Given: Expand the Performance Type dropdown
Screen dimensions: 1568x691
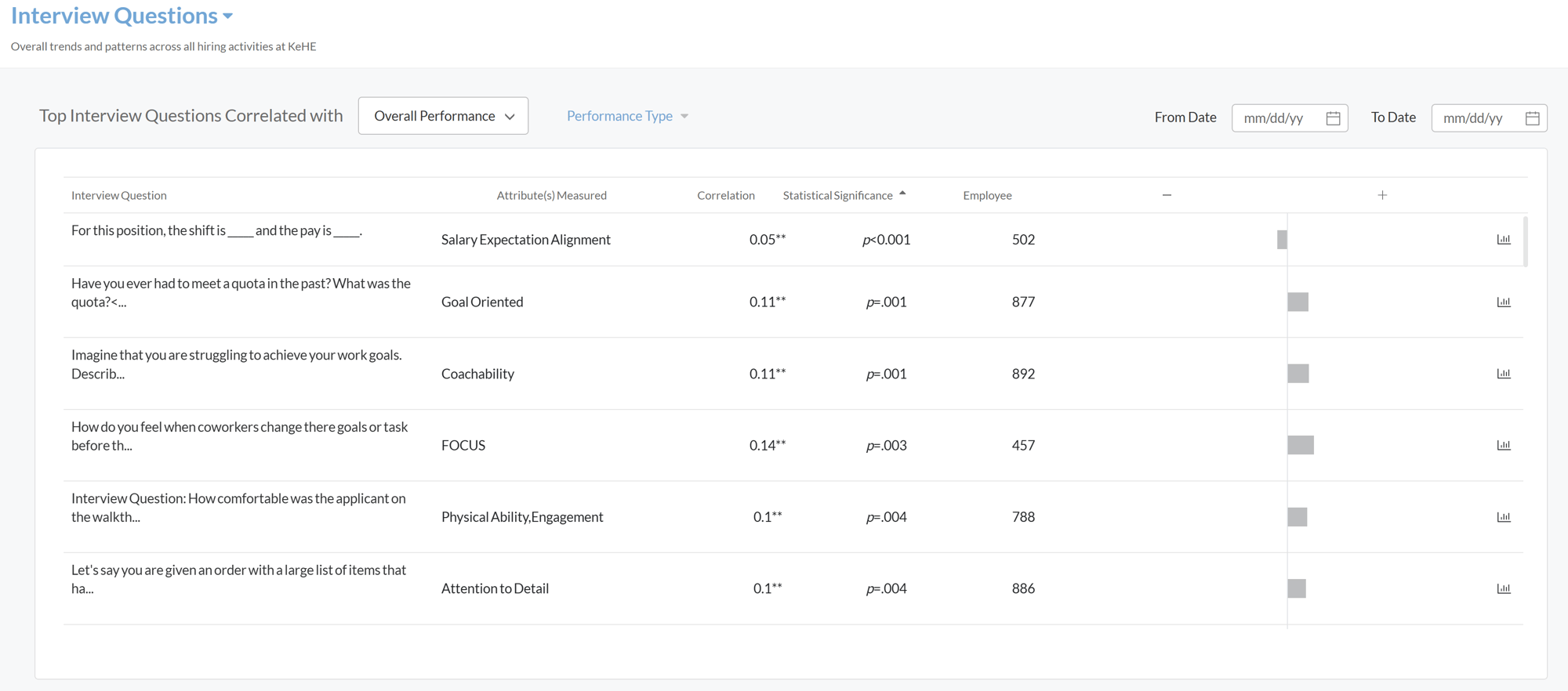Looking at the screenshot, I should pyautogui.click(x=627, y=116).
